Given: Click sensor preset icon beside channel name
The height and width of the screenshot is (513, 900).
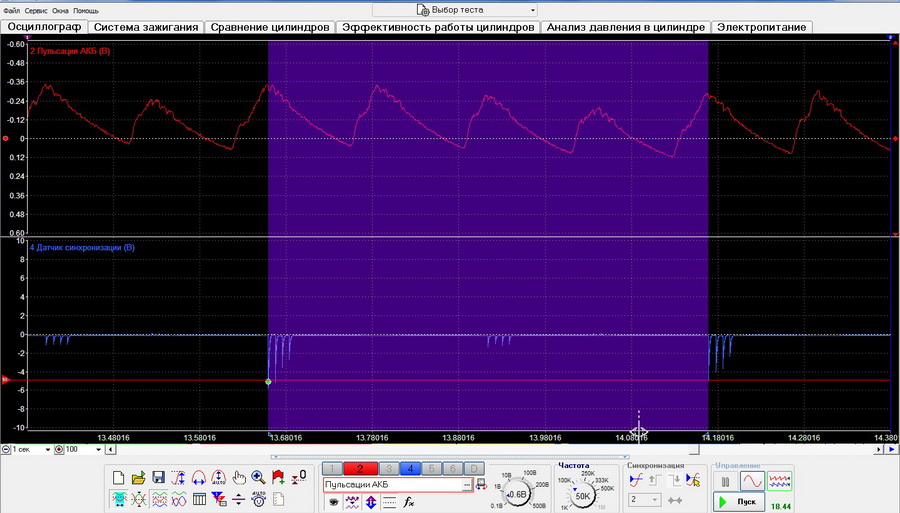Looking at the screenshot, I should pyautogui.click(x=481, y=485).
